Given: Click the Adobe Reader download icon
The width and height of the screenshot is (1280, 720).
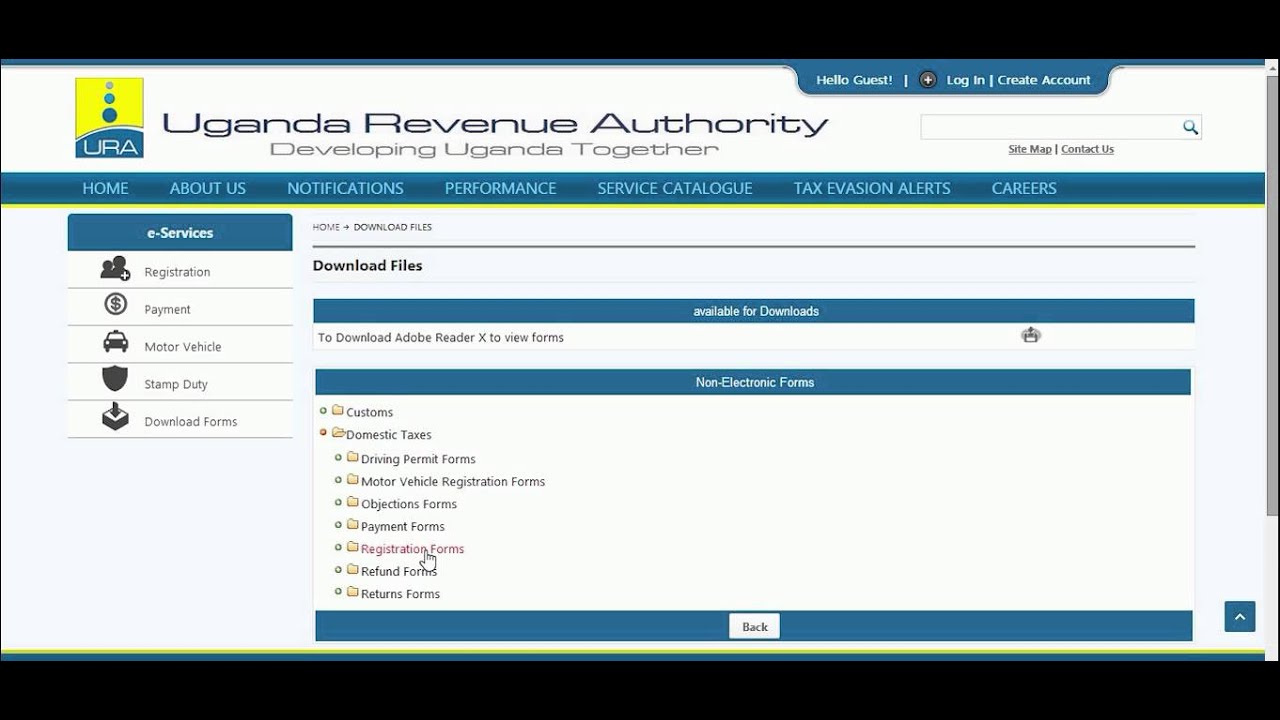Looking at the screenshot, I should click(1031, 335).
